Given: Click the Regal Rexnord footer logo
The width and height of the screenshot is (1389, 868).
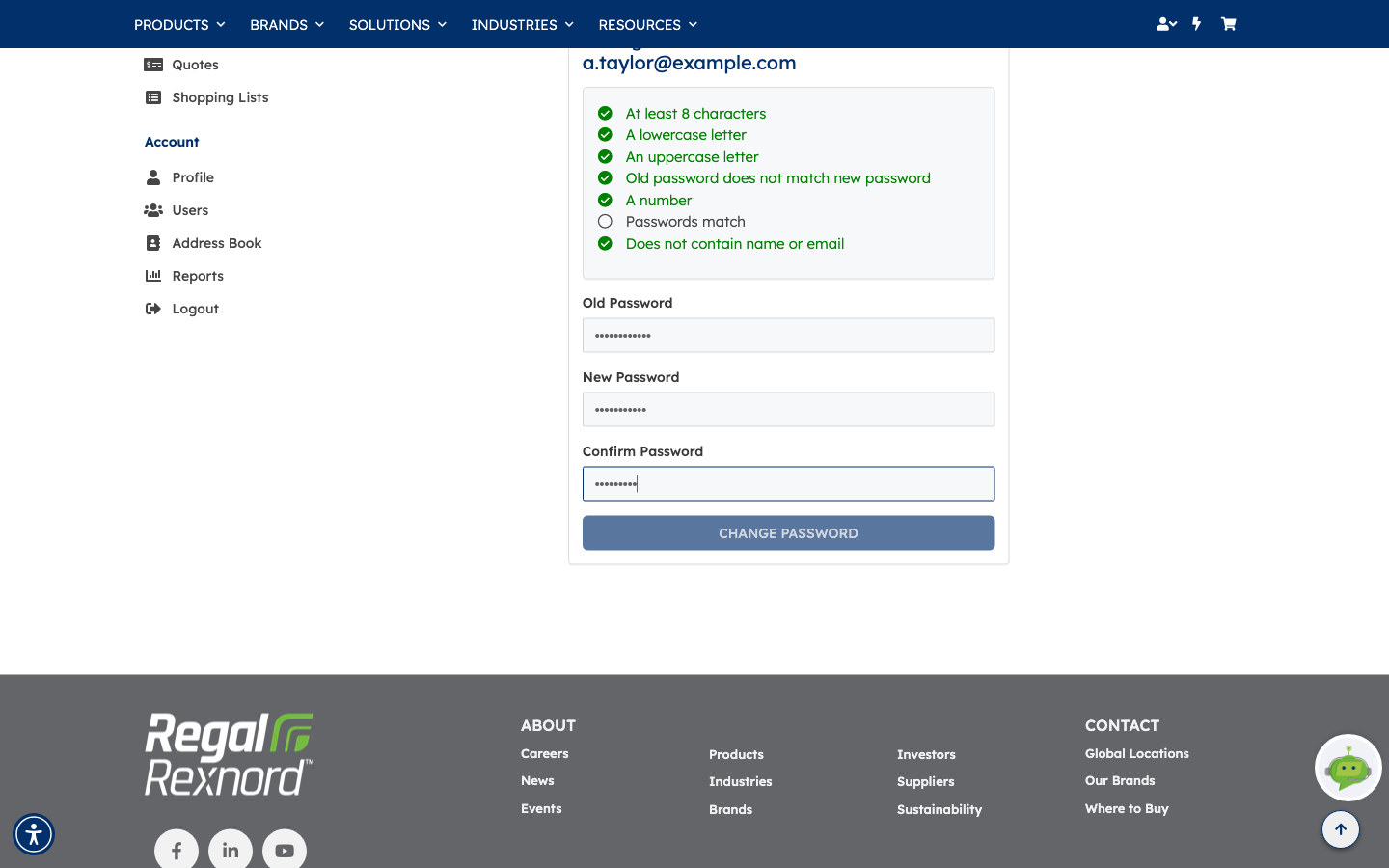Looking at the screenshot, I should pos(230,754).
